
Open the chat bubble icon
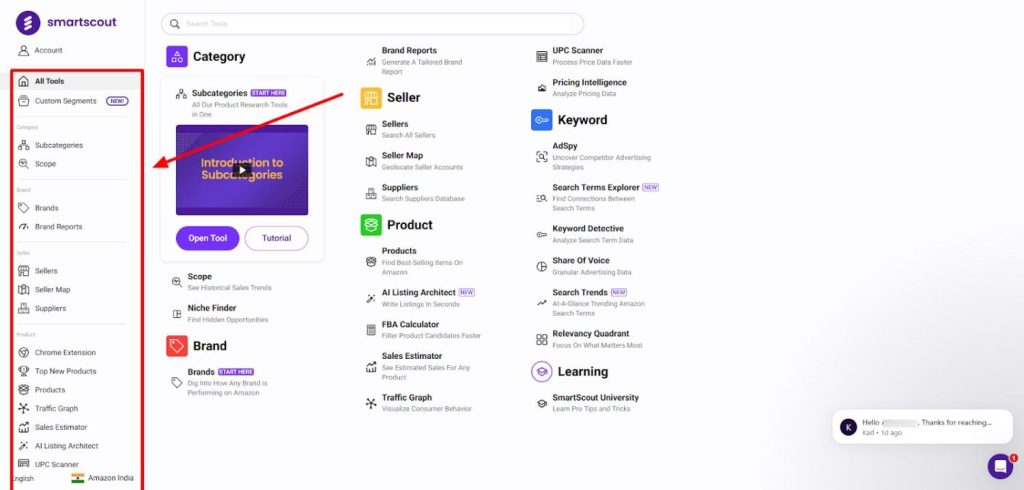click(x=1000, y=466)
